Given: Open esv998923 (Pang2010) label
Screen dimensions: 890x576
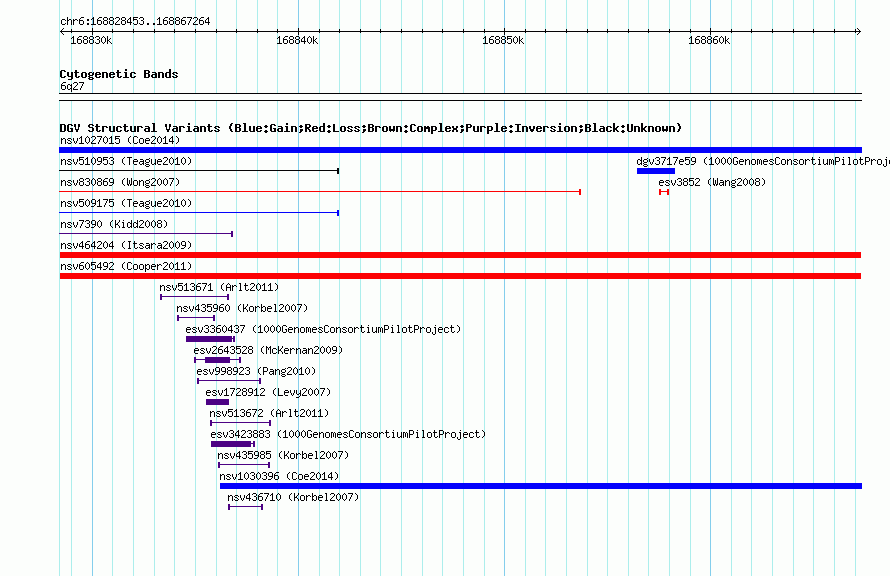Looking at the screenshot, I should coord(256,371).
